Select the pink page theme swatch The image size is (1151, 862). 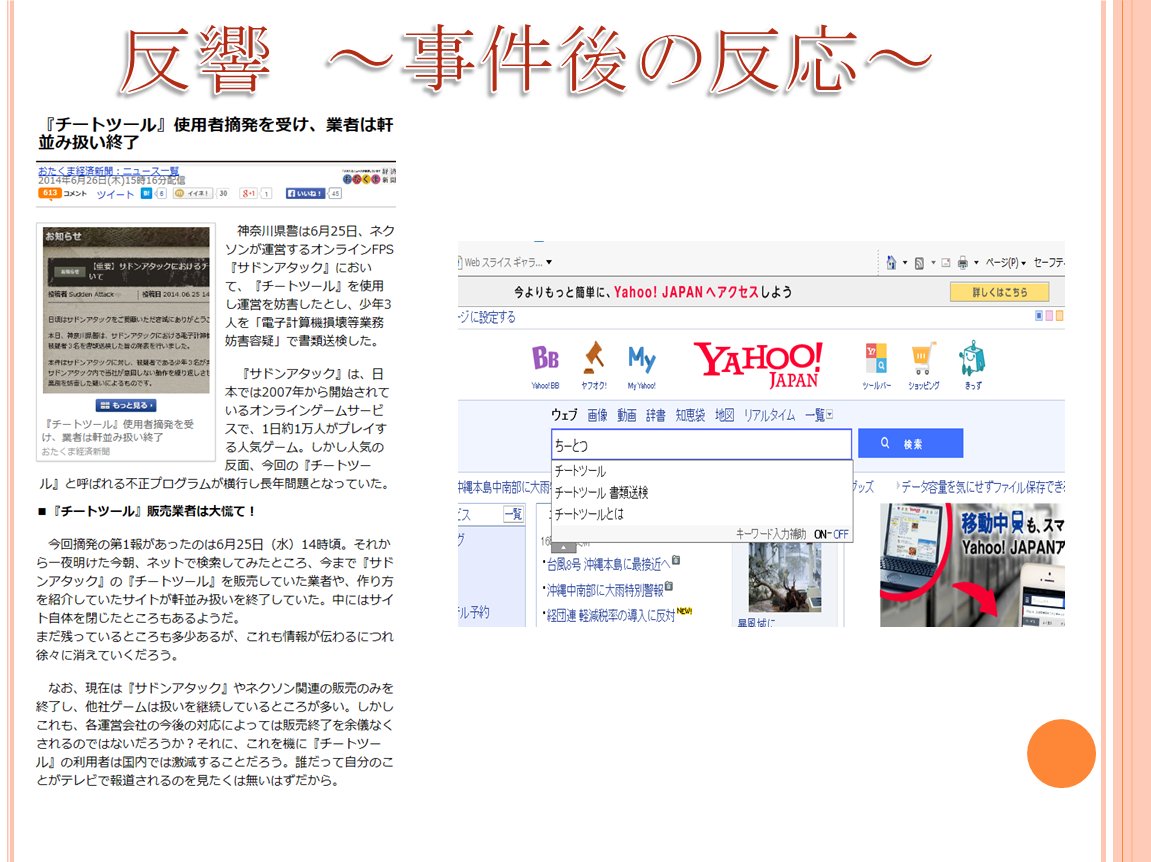1049,316
